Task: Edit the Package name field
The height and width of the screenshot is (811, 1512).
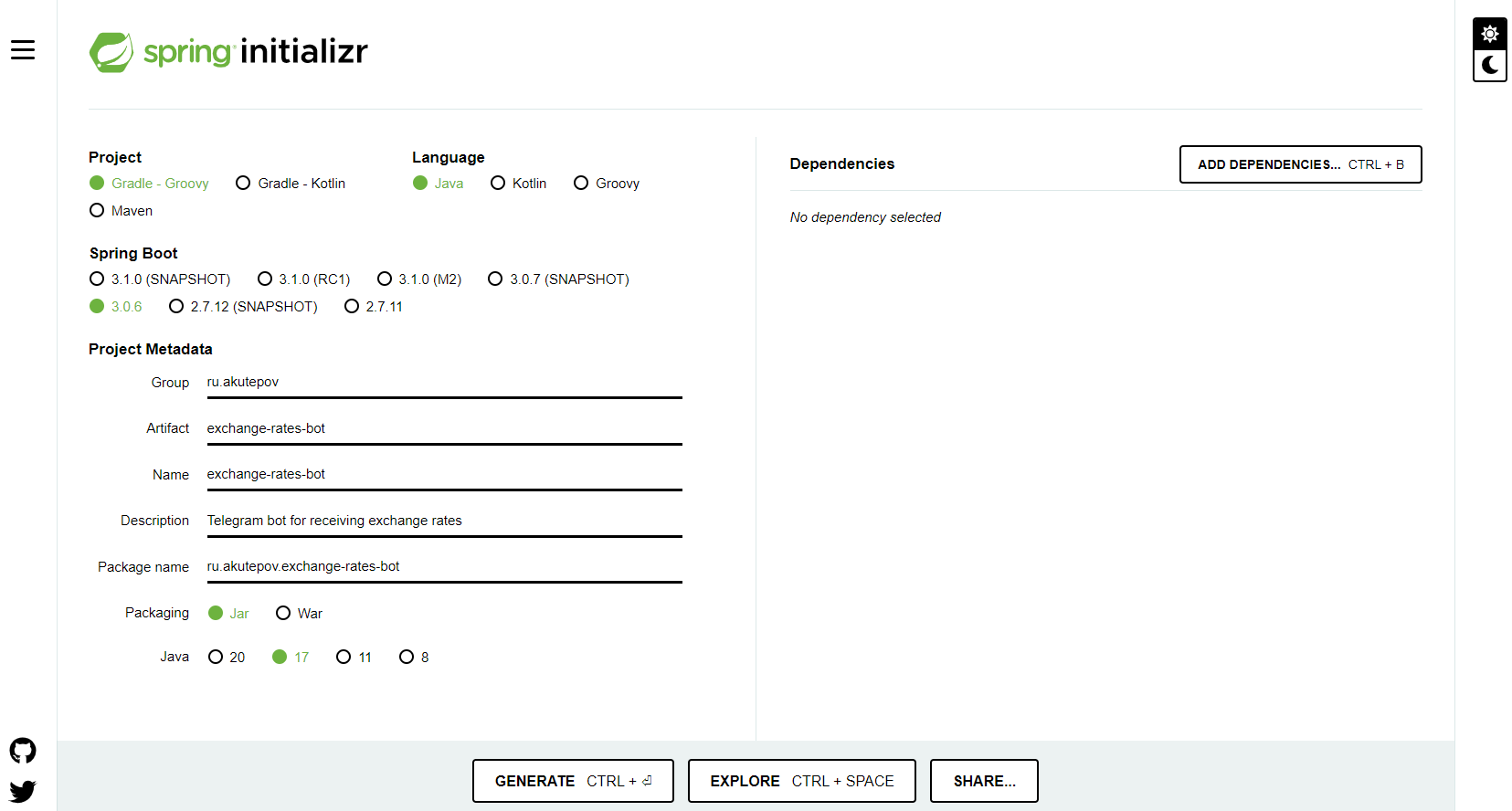Action: click(x=444, y=567)
